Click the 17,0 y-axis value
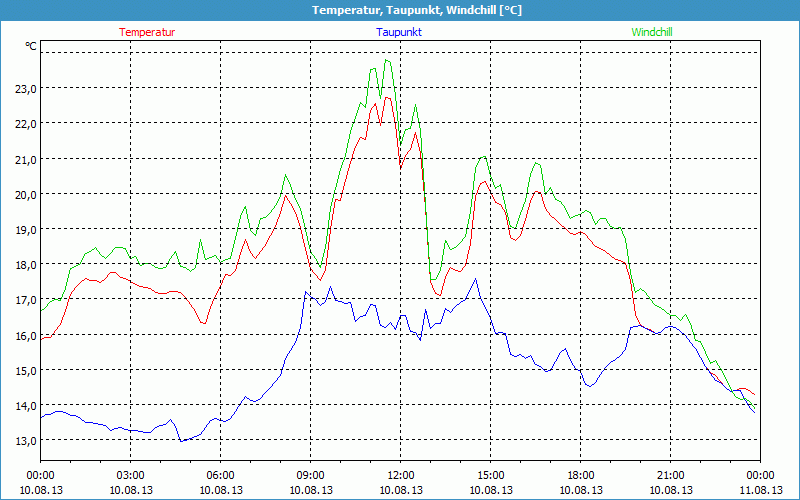The image size is (800, 500). pyautogui.click(x=26, y=300)
